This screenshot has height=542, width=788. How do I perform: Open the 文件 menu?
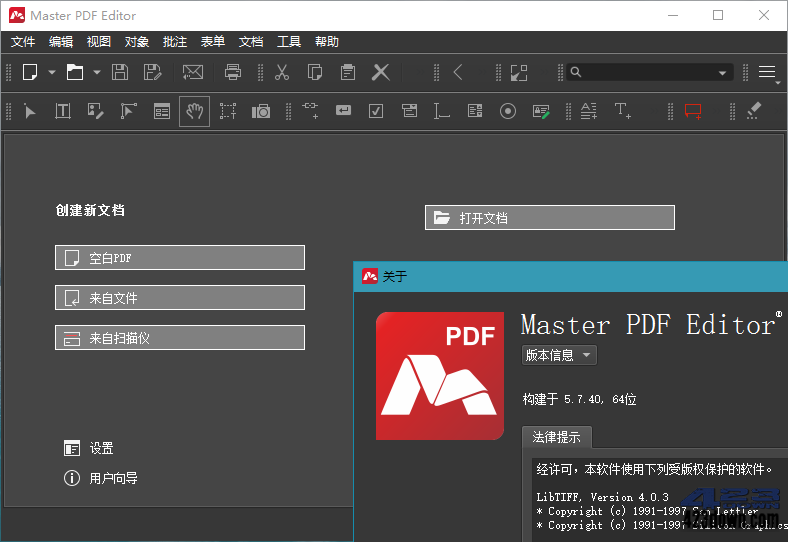point(23,42)
